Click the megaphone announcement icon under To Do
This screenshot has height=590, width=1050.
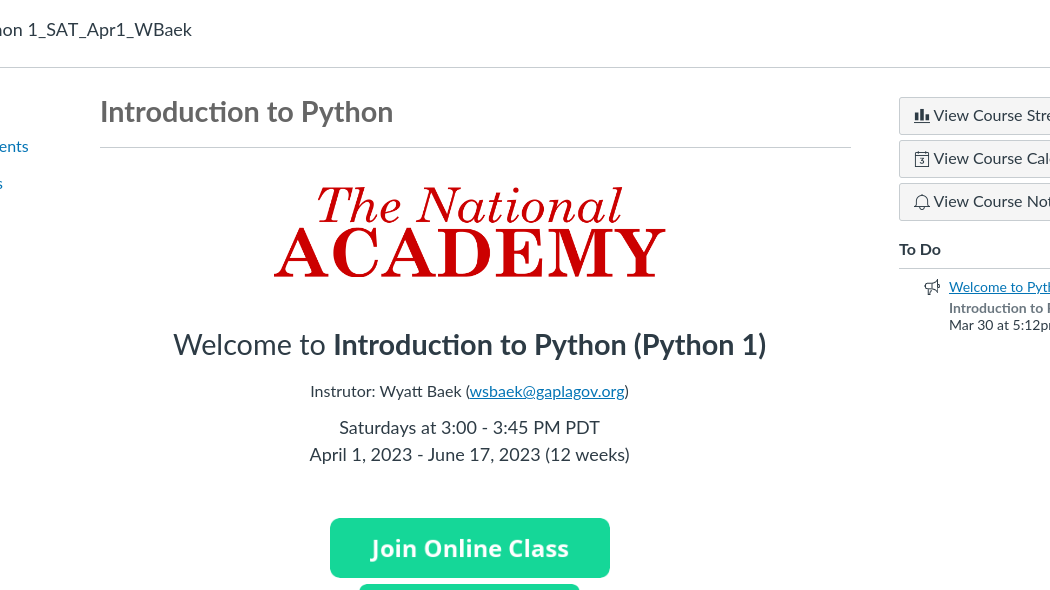[x=932, y=288]
